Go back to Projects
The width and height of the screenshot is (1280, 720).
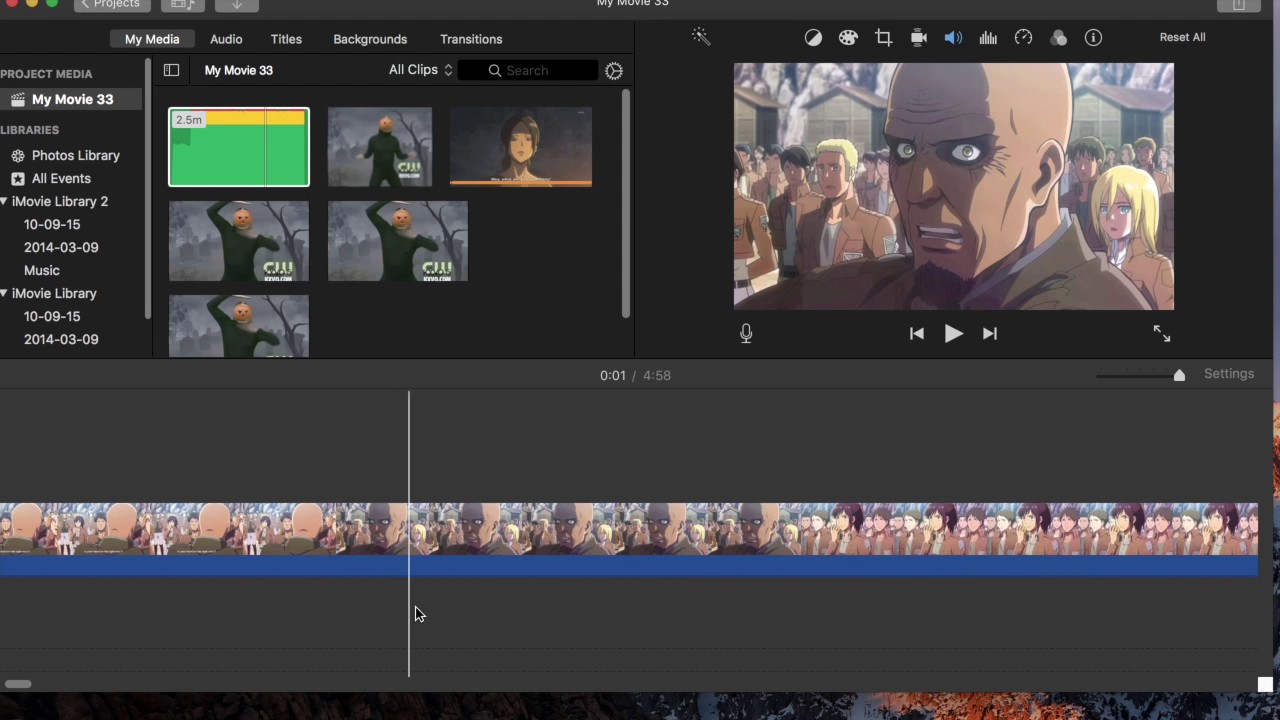pos(111,5)
